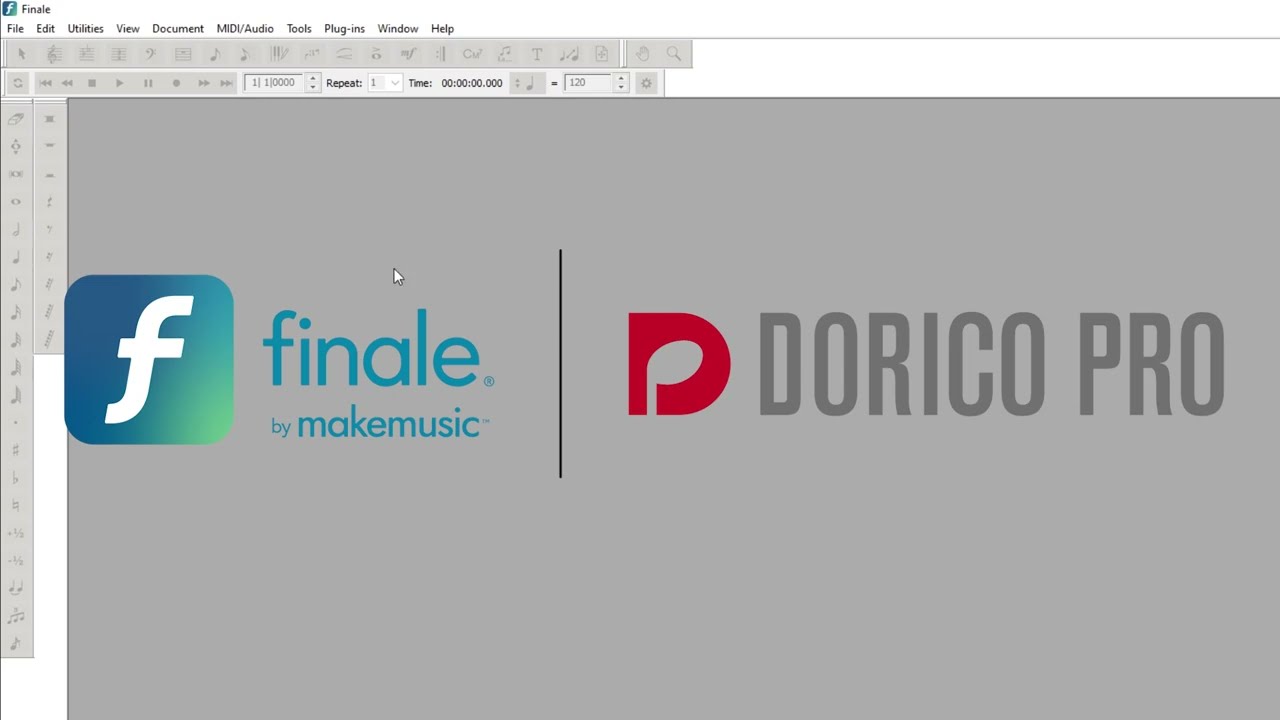Image resolution: width=1280 pixels, height=720 pixels.
Task: Select the Lyrics tool
Action: (504, 54)
